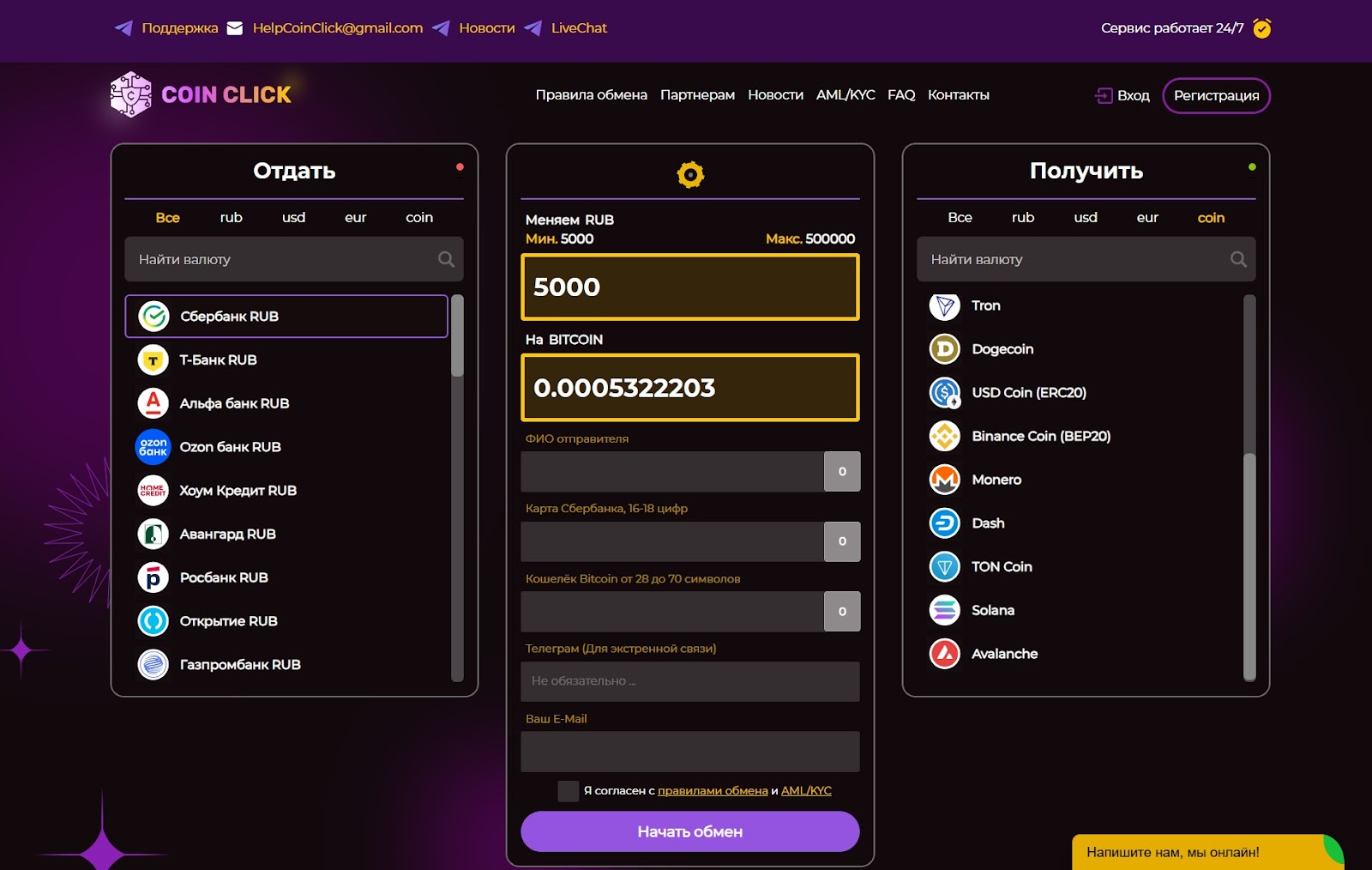The width and height of the screenshot is (1372, 870).
Task: Open AML/KYC link near checkbox
Action: pos(806,791)
